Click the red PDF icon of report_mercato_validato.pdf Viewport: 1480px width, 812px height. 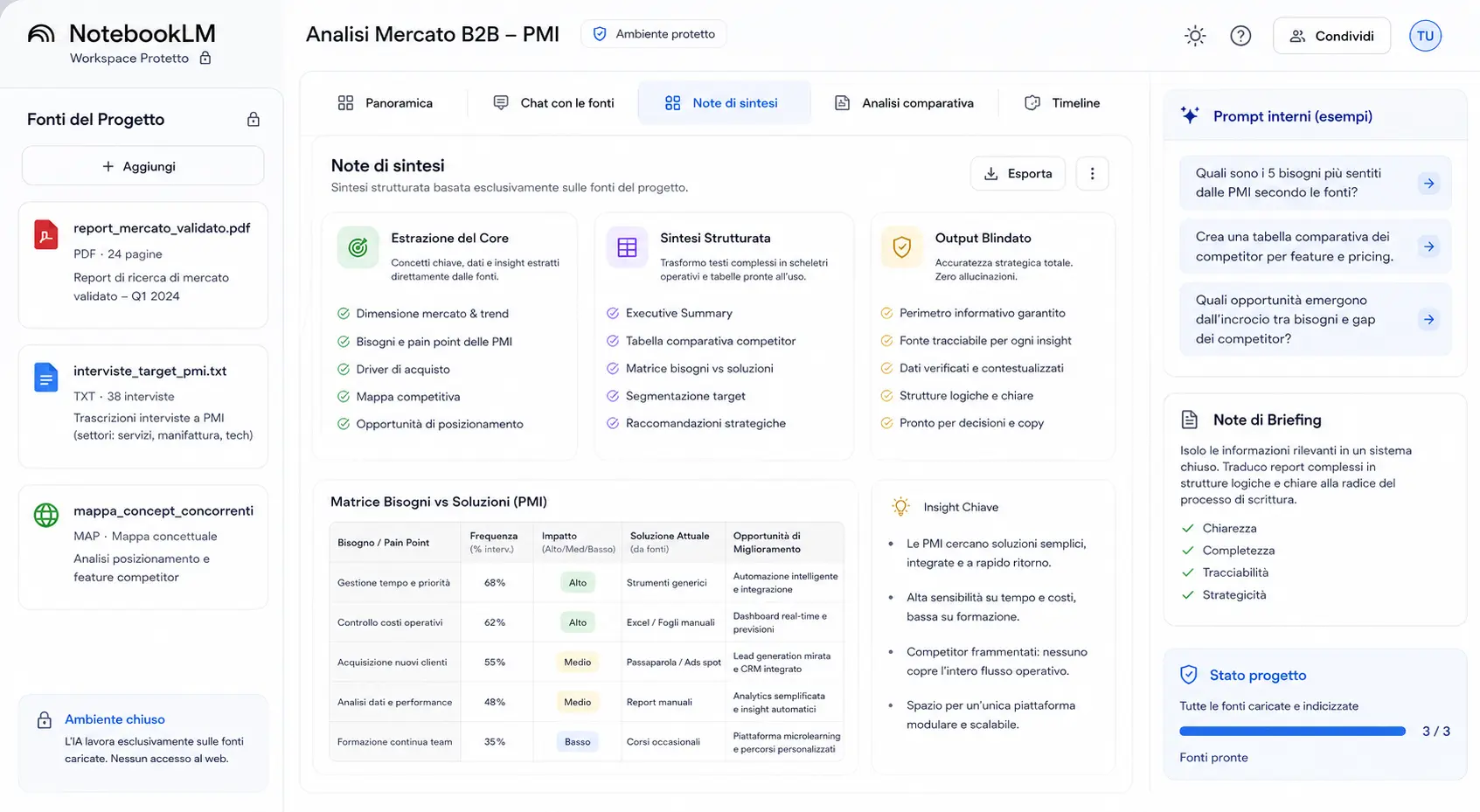(46, 235)
